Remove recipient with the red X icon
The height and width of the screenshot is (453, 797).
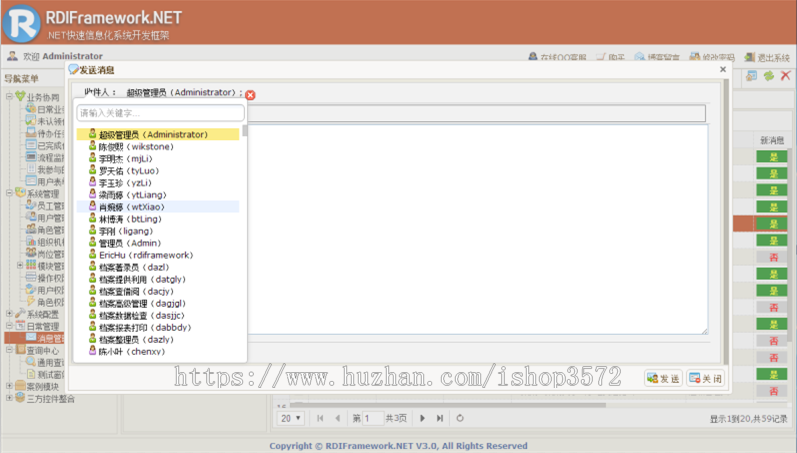pos(250,95)
